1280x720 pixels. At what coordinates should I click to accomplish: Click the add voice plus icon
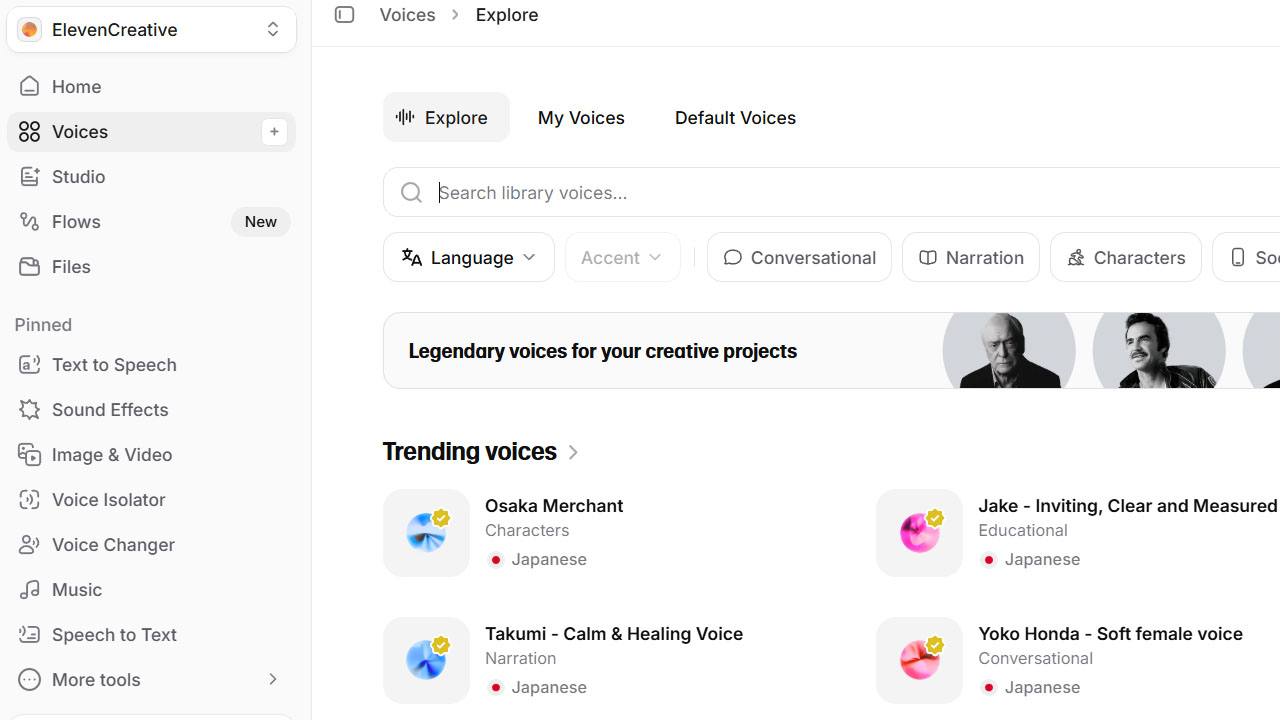[x=274, y=131]
